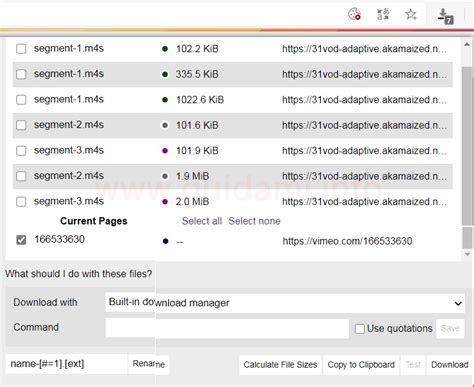Check the segment-2.m4s 1.9 MiB row
This screenshot has height=387, width=474.
(x=21, y=176)
